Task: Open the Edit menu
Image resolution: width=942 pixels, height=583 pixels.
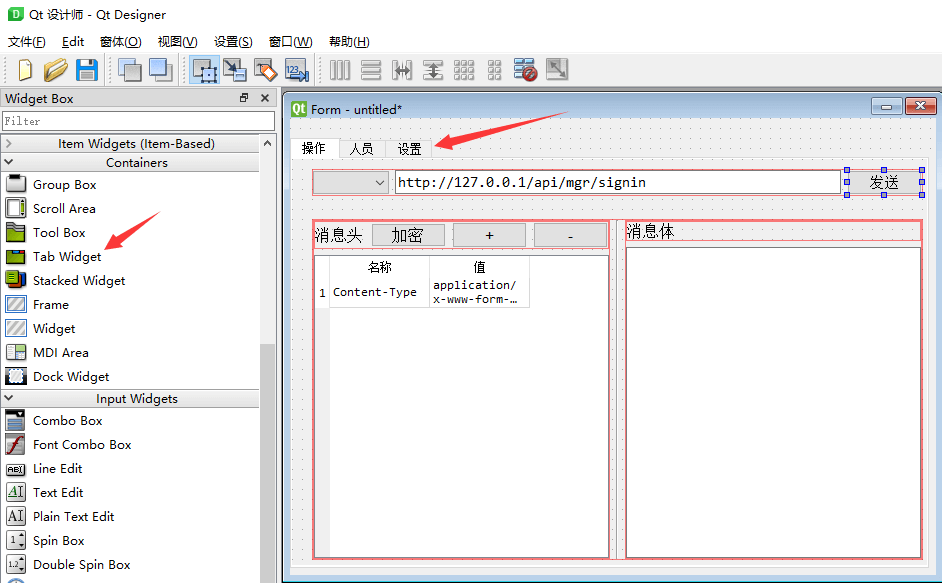Action: click(x=73, y=42)
